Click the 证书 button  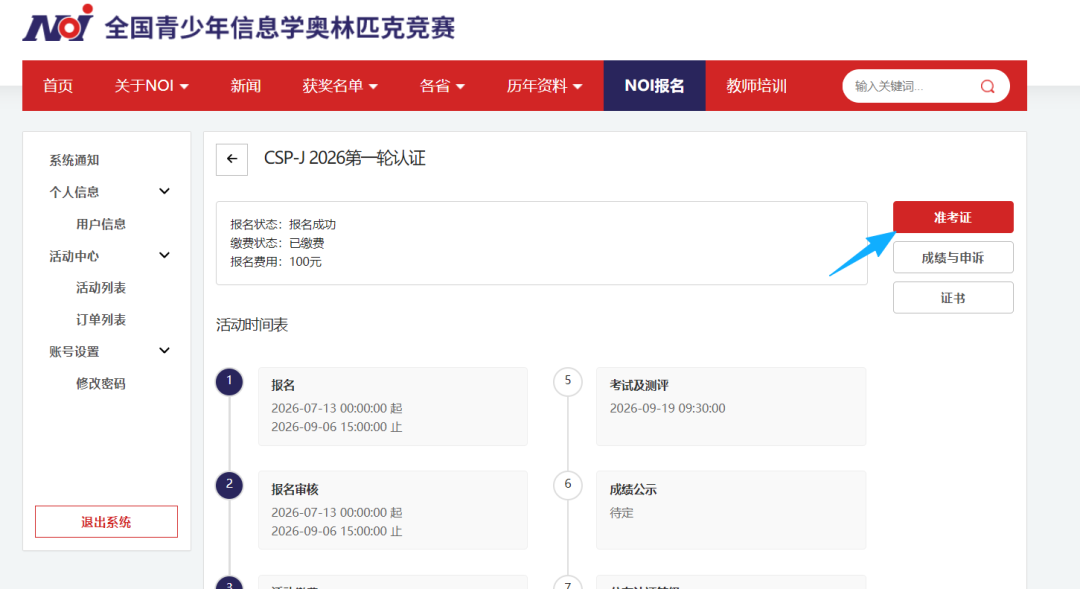(953, 298)
